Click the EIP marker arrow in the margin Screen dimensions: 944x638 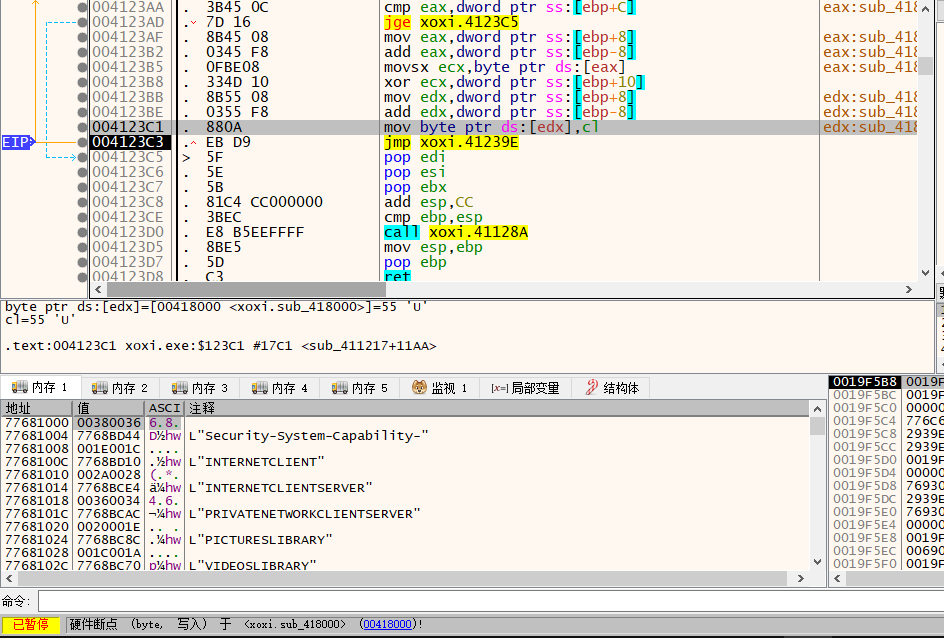point(14,142)
